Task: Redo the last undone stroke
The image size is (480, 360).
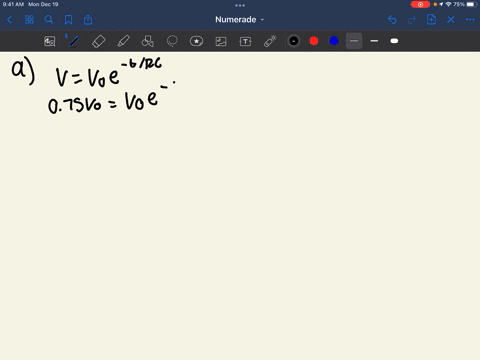Action: pos(412,20)
